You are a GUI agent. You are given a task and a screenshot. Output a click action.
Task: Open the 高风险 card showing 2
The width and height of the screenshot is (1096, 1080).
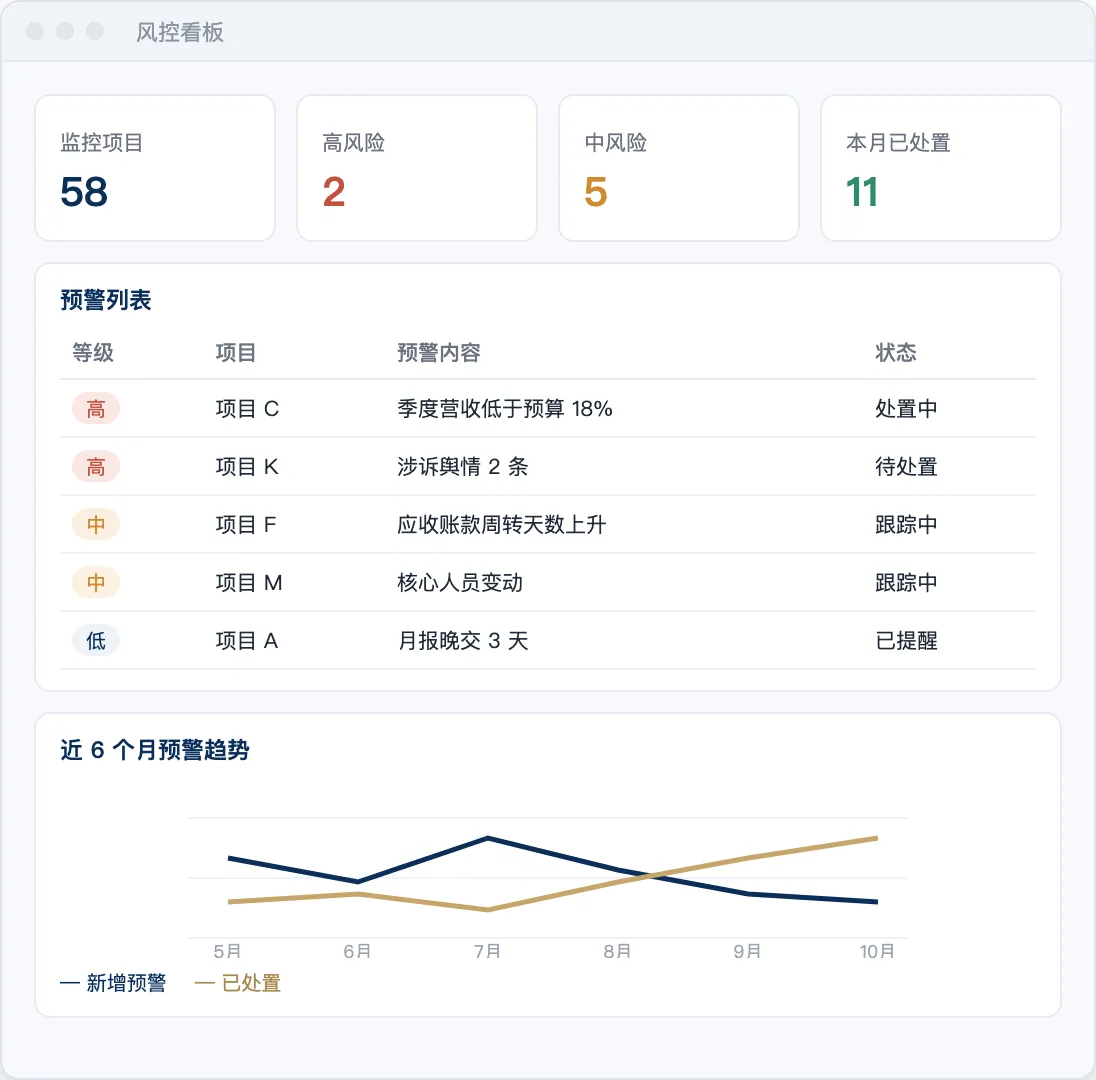coord(417,168)
